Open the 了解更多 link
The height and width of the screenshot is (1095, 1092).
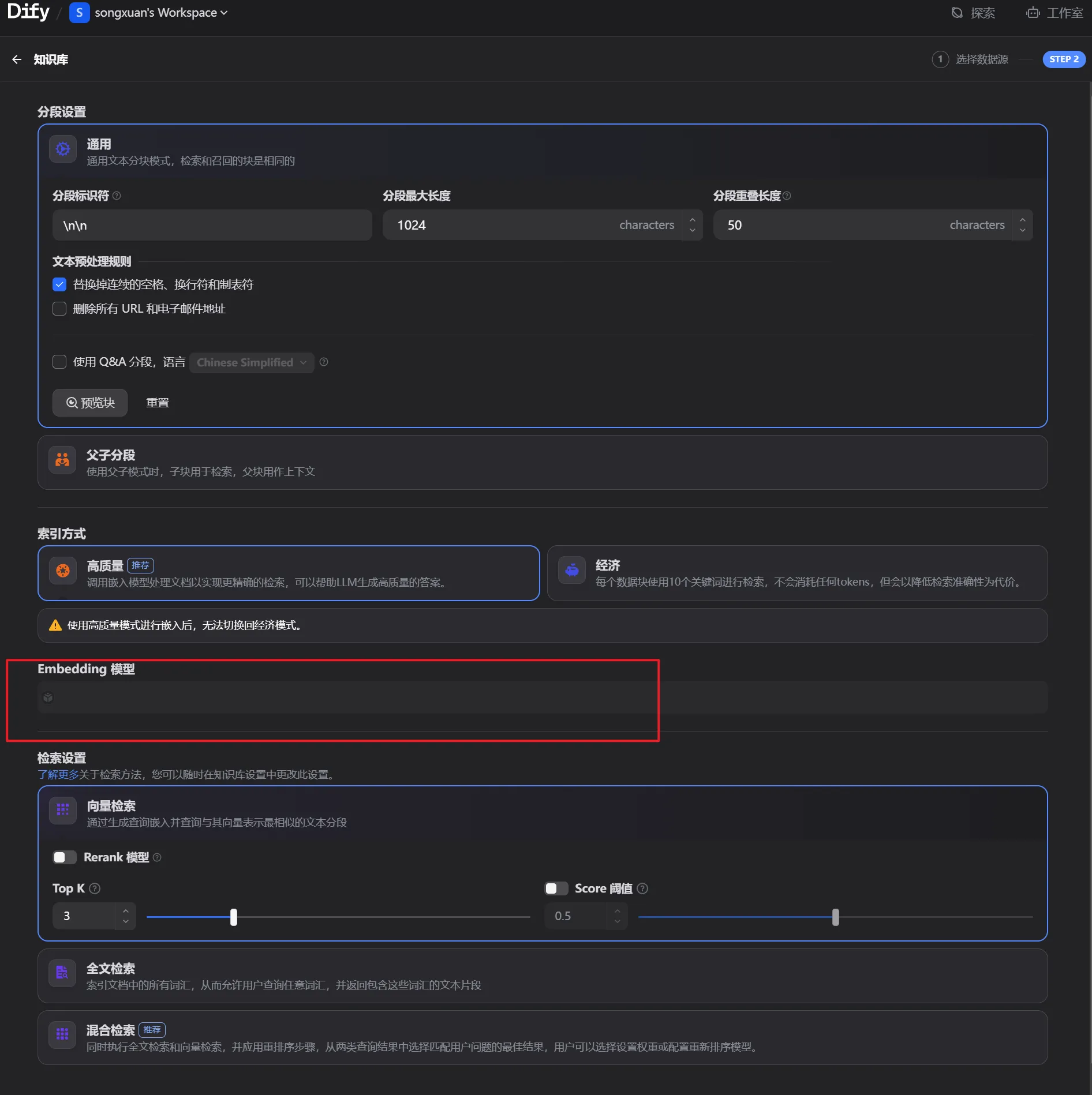click(58, 774)
